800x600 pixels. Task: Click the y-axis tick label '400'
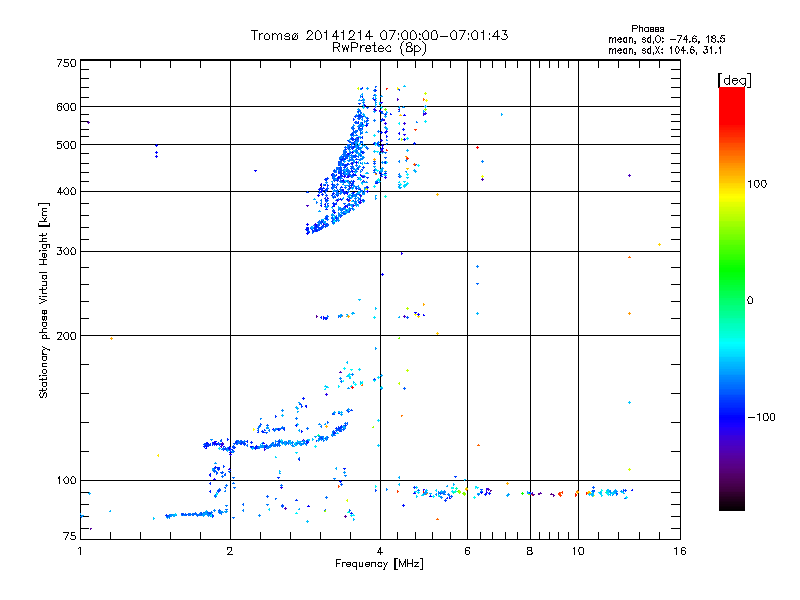coord(67,192)
